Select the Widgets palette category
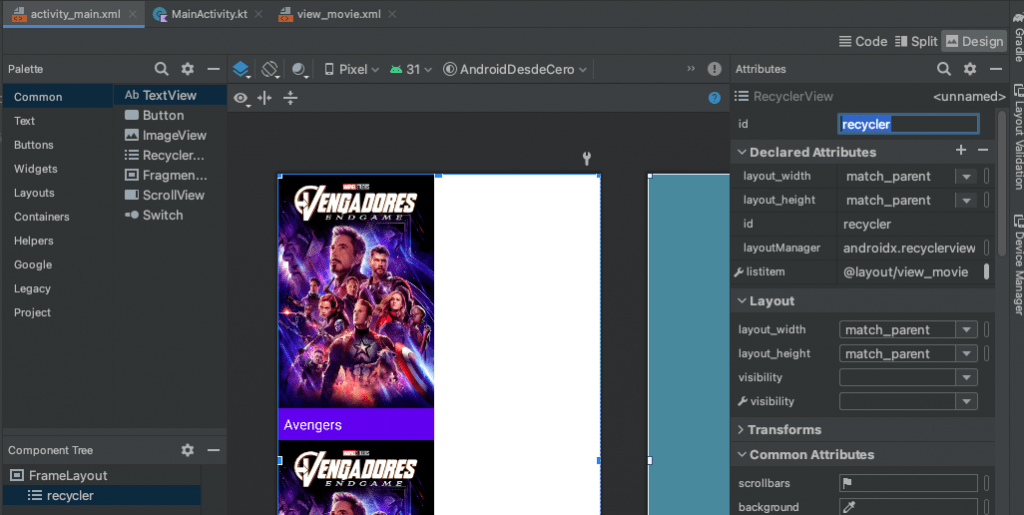Viewport: 1024px width, 515px height. [x=58, y=169]
